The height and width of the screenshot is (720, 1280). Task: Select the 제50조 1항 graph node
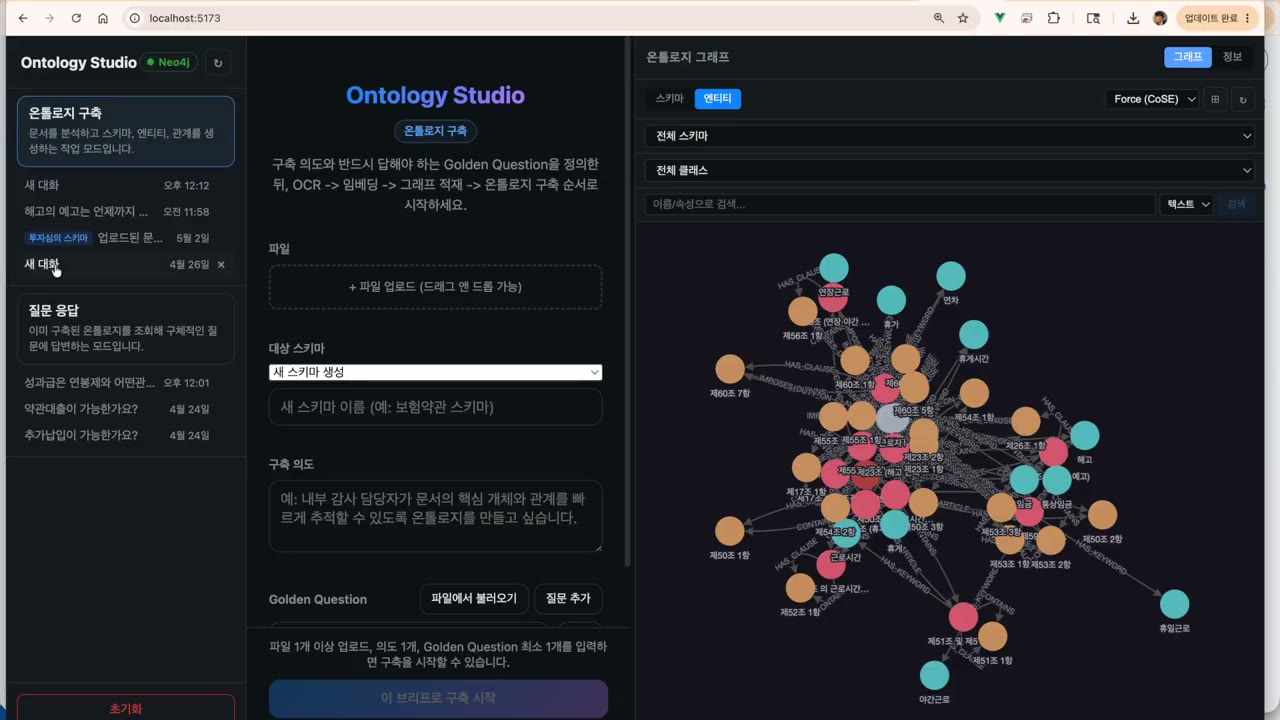[730, 531]
